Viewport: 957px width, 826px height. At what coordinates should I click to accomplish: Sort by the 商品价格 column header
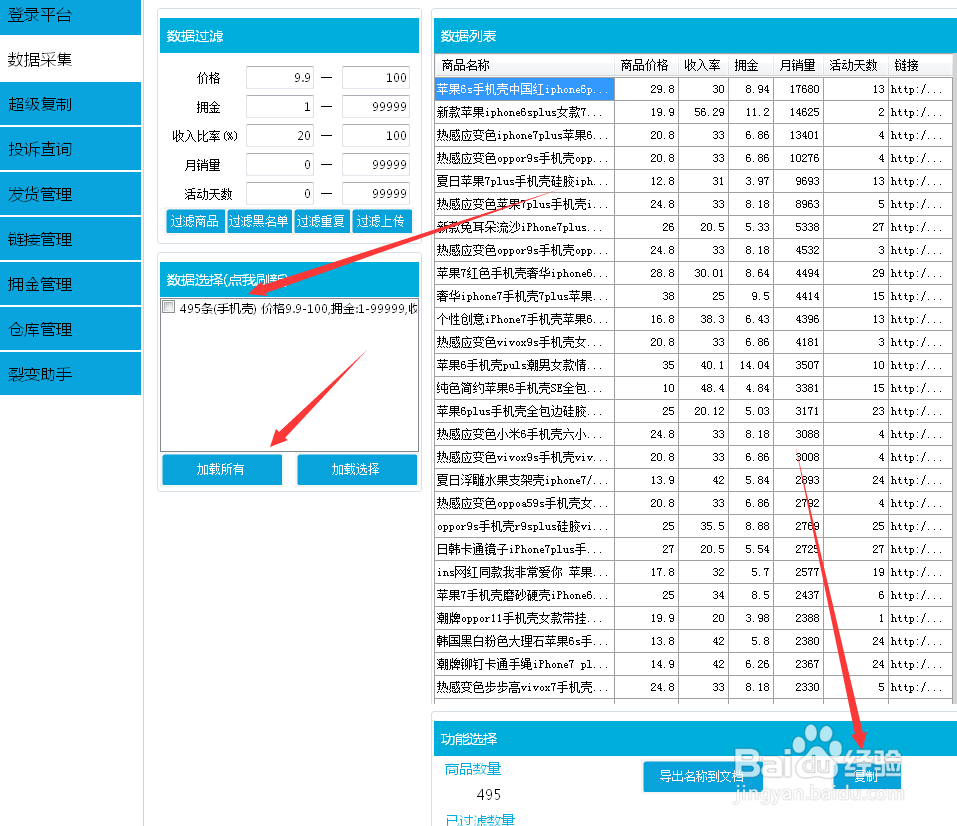point(645,65)
